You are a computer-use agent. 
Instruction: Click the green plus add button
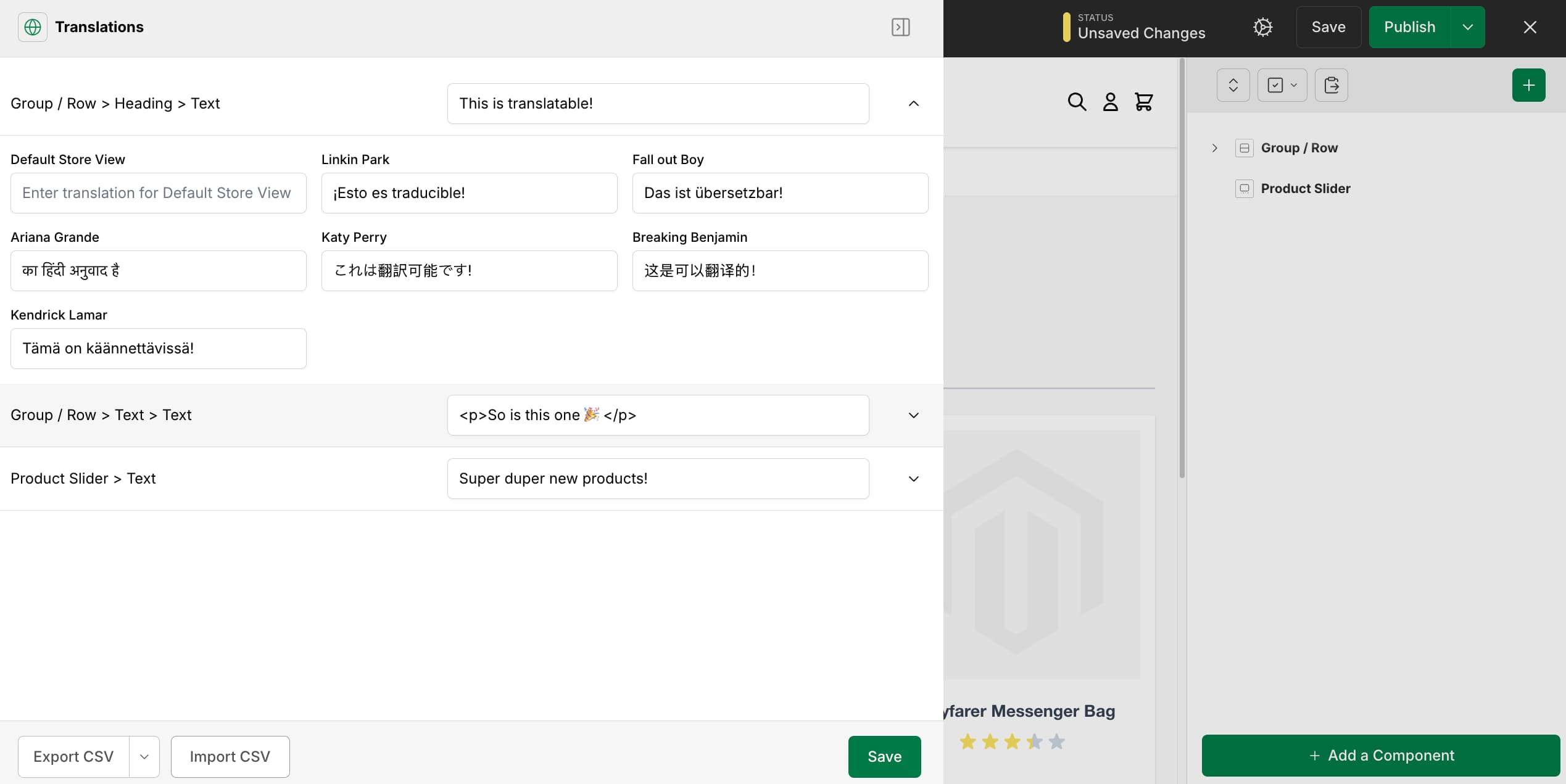point(1528,85)
